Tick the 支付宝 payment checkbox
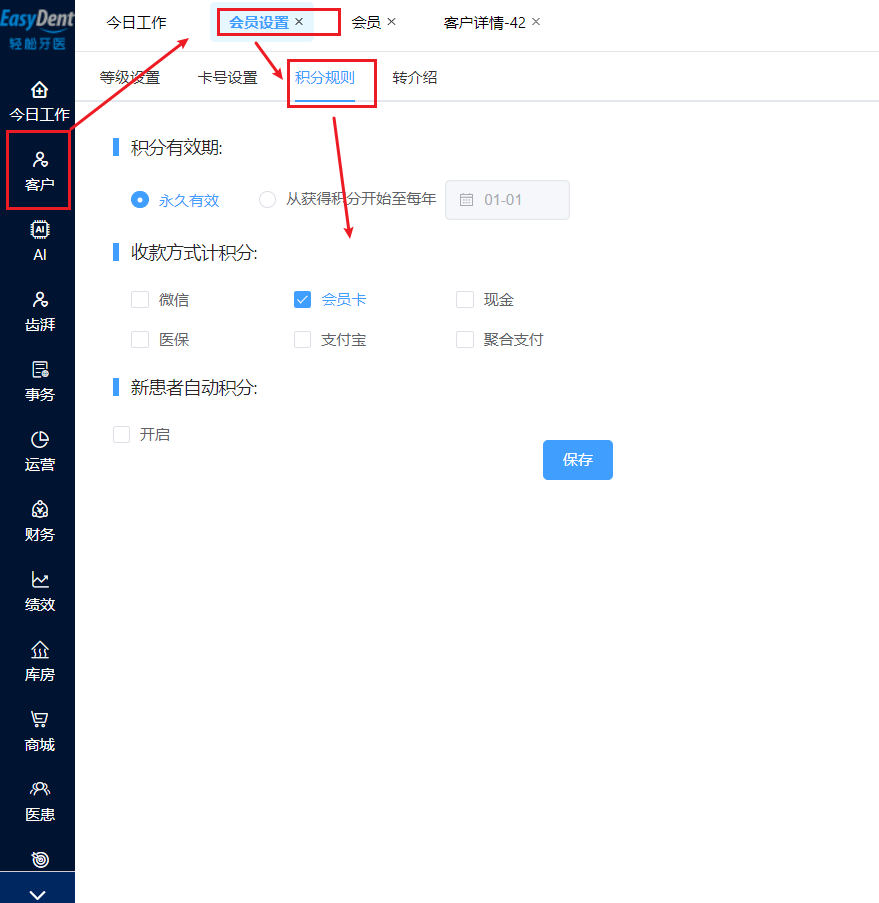 point(302,339)
